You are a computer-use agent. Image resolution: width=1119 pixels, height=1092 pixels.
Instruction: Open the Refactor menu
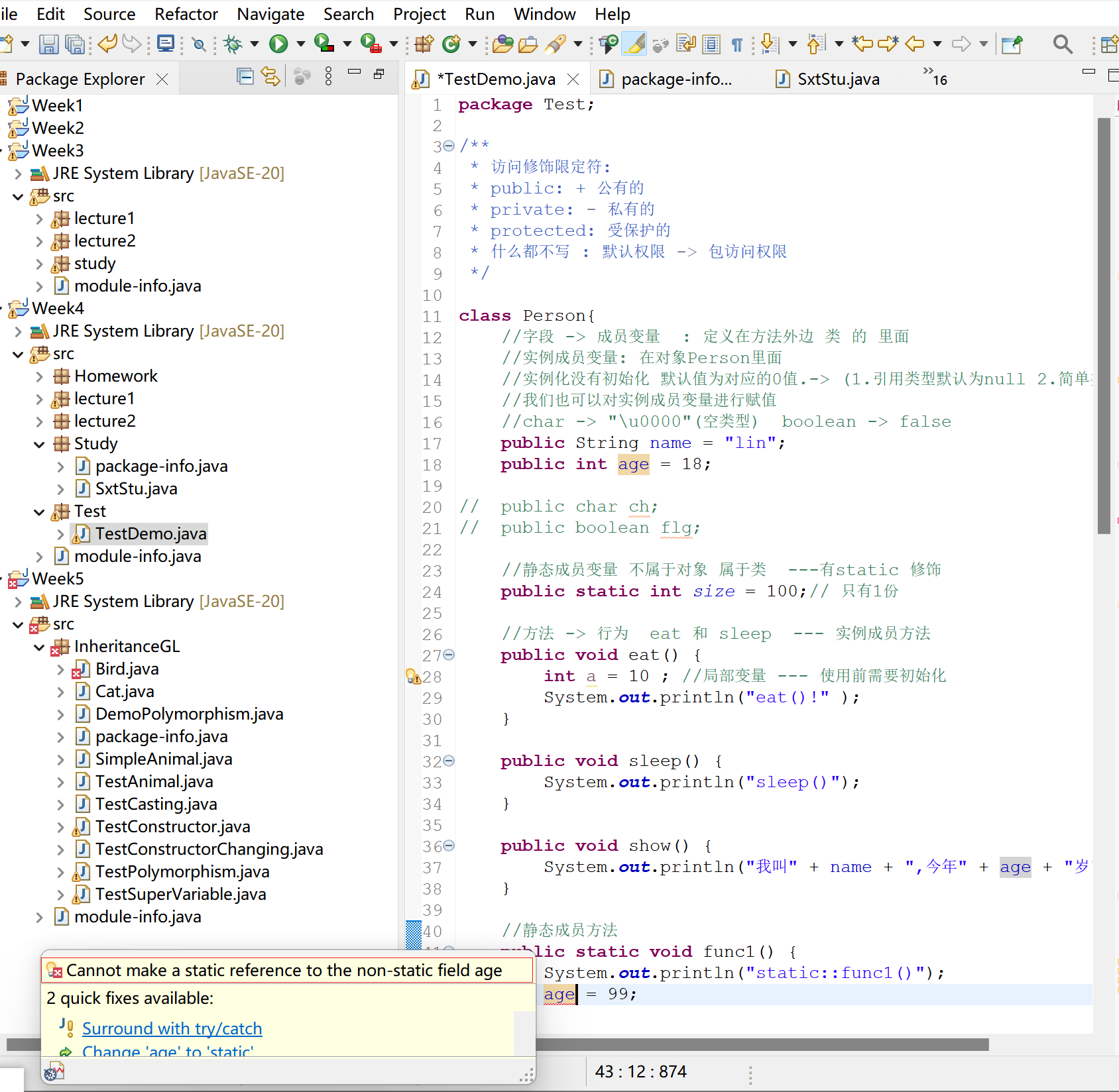186,14
